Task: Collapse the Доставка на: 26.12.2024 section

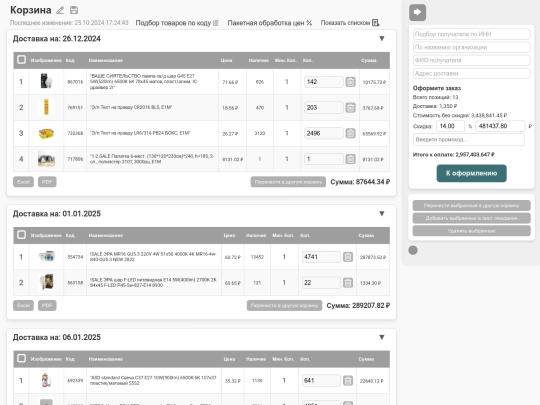Action: tap(382, 39)
